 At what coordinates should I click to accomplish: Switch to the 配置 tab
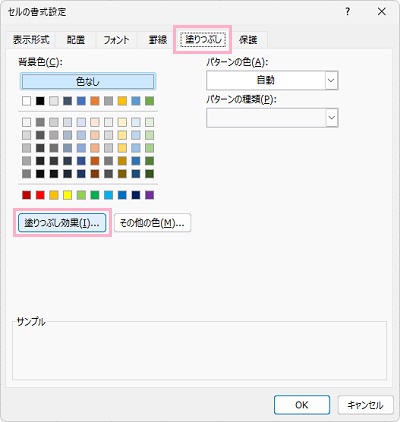76,40
